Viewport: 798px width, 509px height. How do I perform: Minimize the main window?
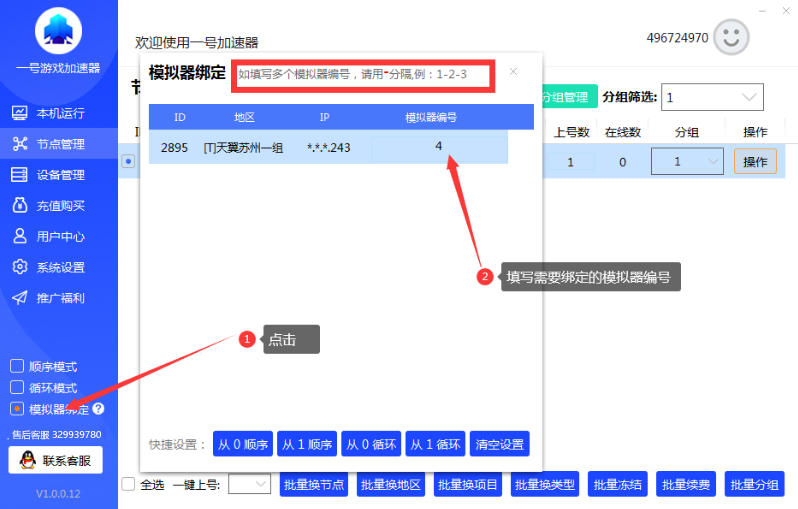click(762, 11)
